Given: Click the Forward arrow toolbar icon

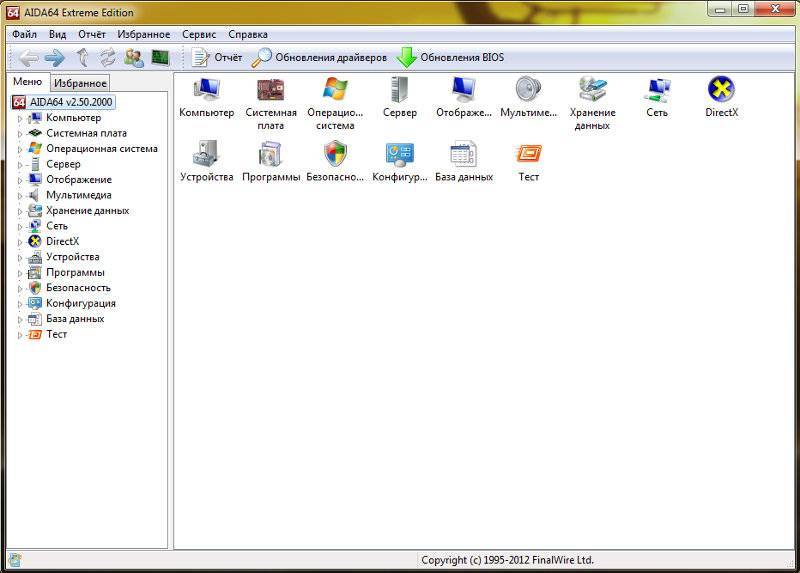Looking at the screenshot, I should point(55,58).
